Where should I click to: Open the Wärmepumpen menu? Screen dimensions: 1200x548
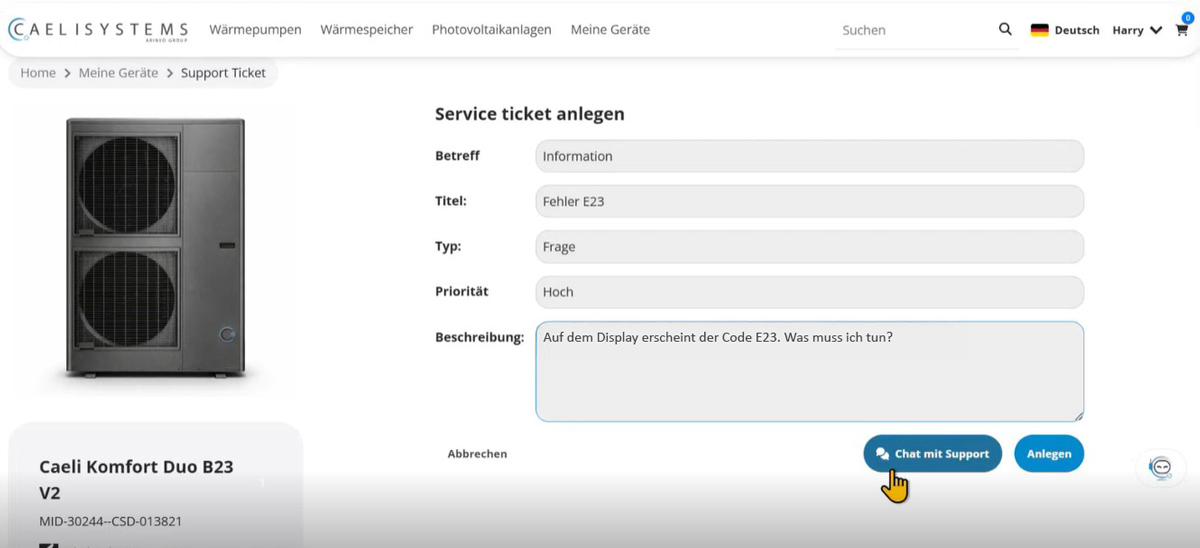coord(255,30)
